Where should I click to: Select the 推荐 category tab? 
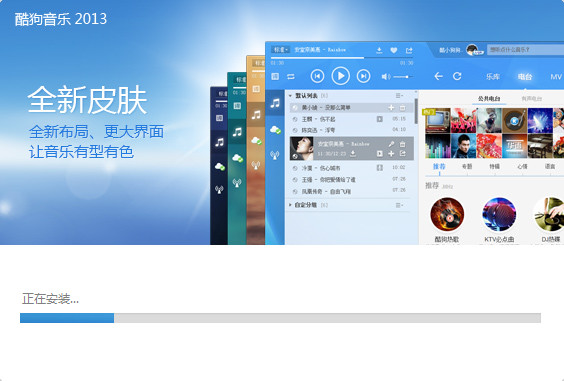pos(439,167)
